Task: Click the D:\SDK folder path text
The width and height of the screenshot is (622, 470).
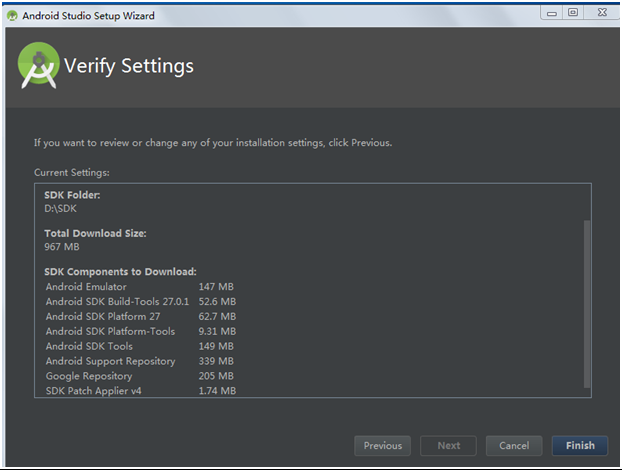Action: pos(60,209)
